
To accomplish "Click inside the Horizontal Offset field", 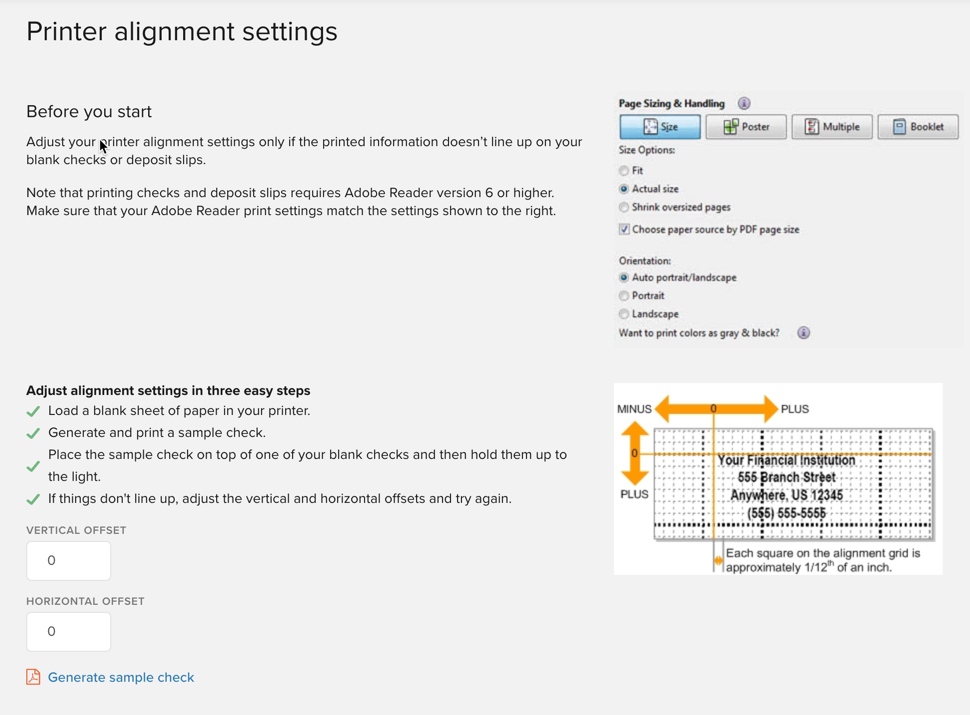I will tap(68, 632).
